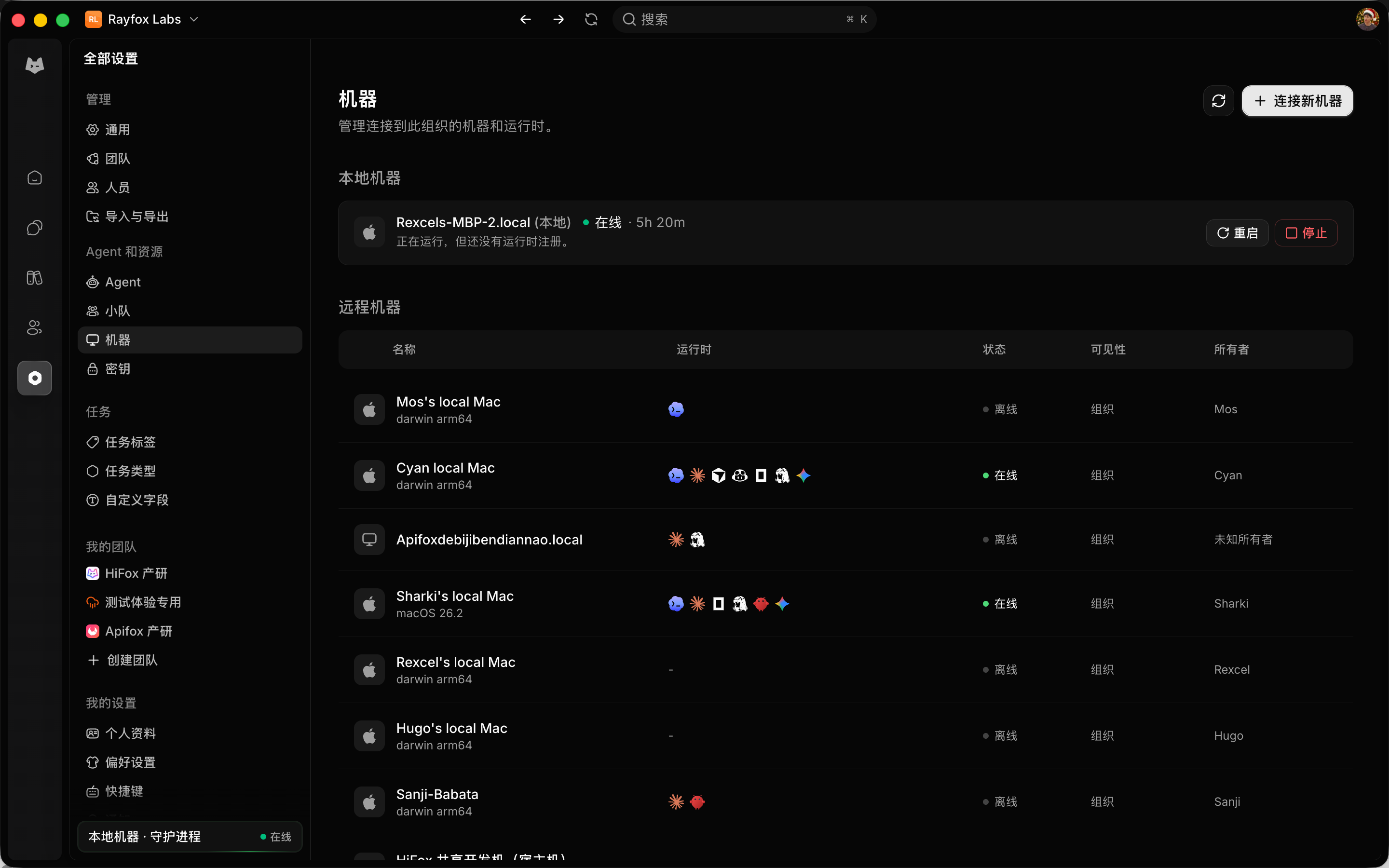Open 自定义字段 settings
The image size is (1389, 868).
(x=190, y=500)
